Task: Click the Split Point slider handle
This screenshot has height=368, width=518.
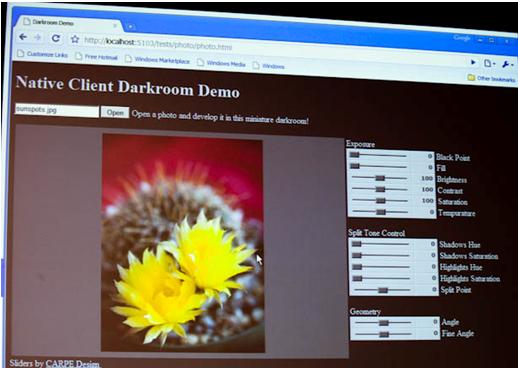Action: pyautogui.click(x=383, y=290)
